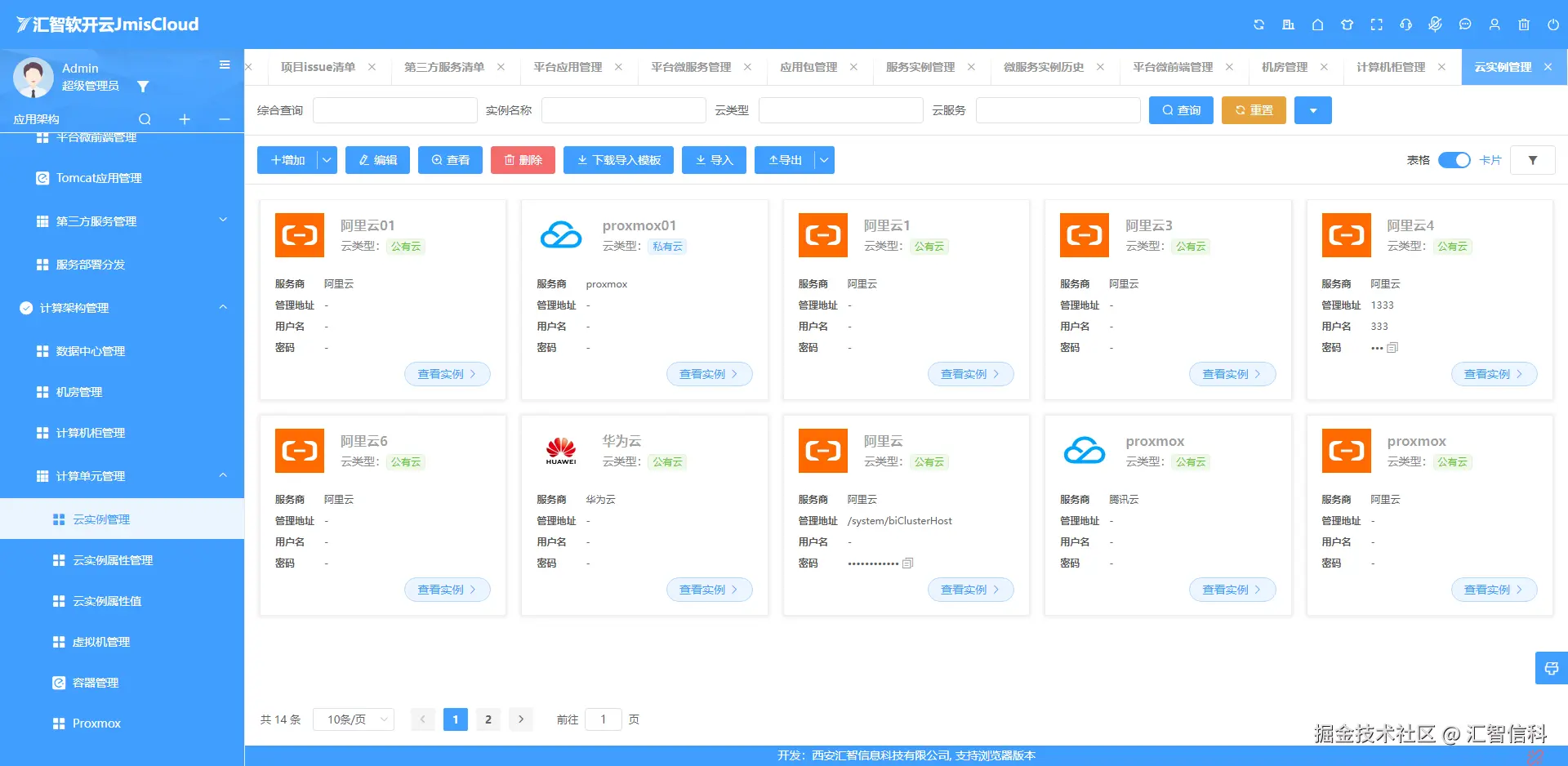Click the sidebar search magnifier icon

[x=145, y=119]
